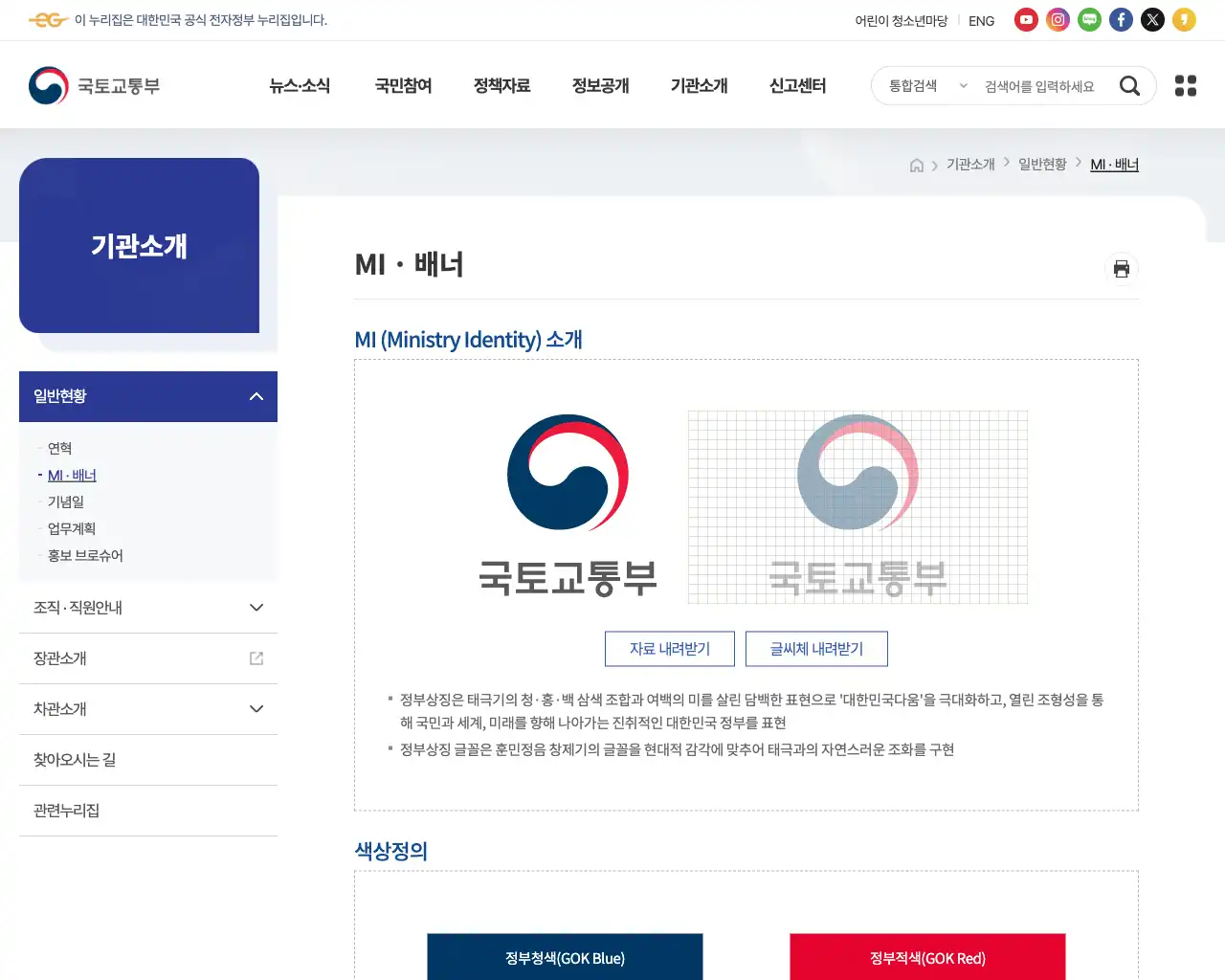This screenshot has height=980, width=1225.
Task: Open the Facebook icon link
Action: 1121,20
